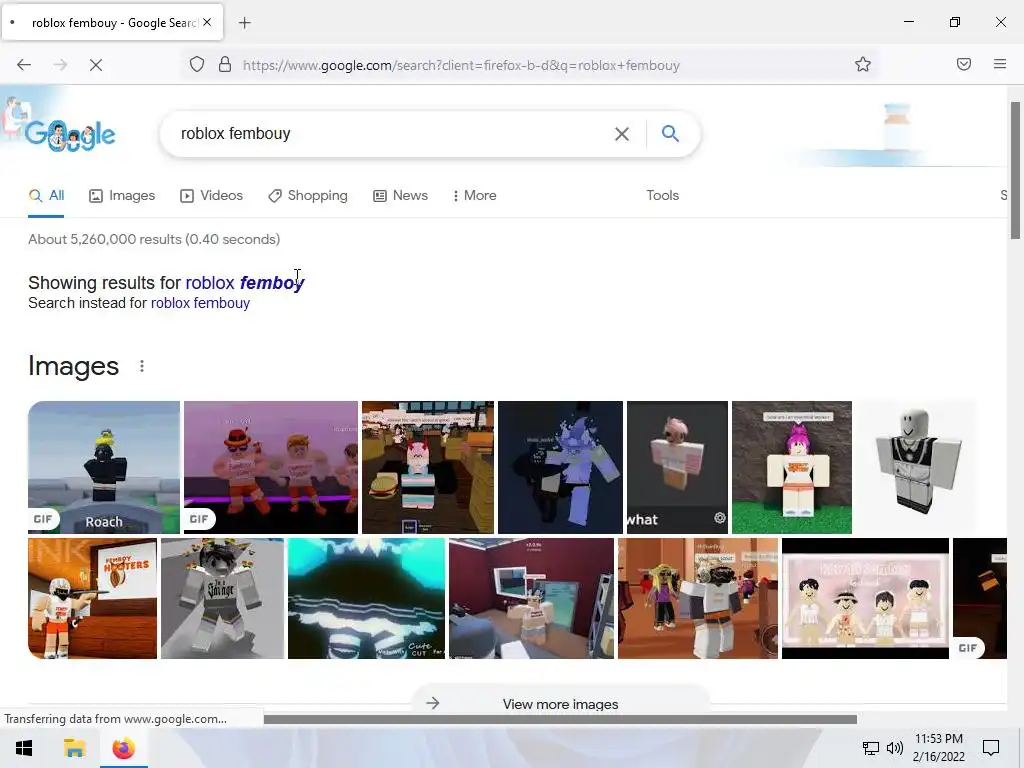Open volume control in tray
The width and height of the screenshot is (1024, 768).
(x=895, y=748)
